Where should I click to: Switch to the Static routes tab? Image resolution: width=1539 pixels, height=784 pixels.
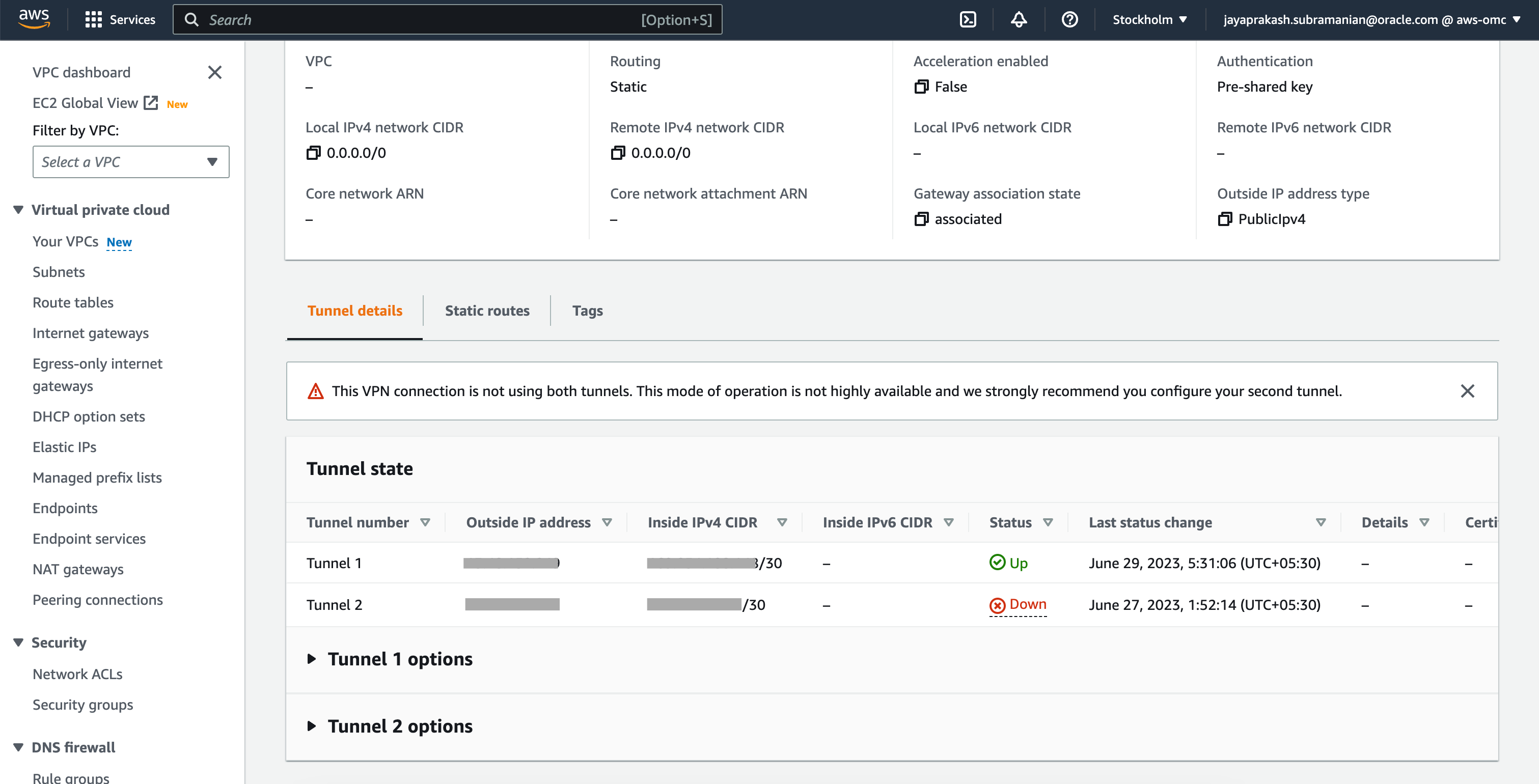487,311
